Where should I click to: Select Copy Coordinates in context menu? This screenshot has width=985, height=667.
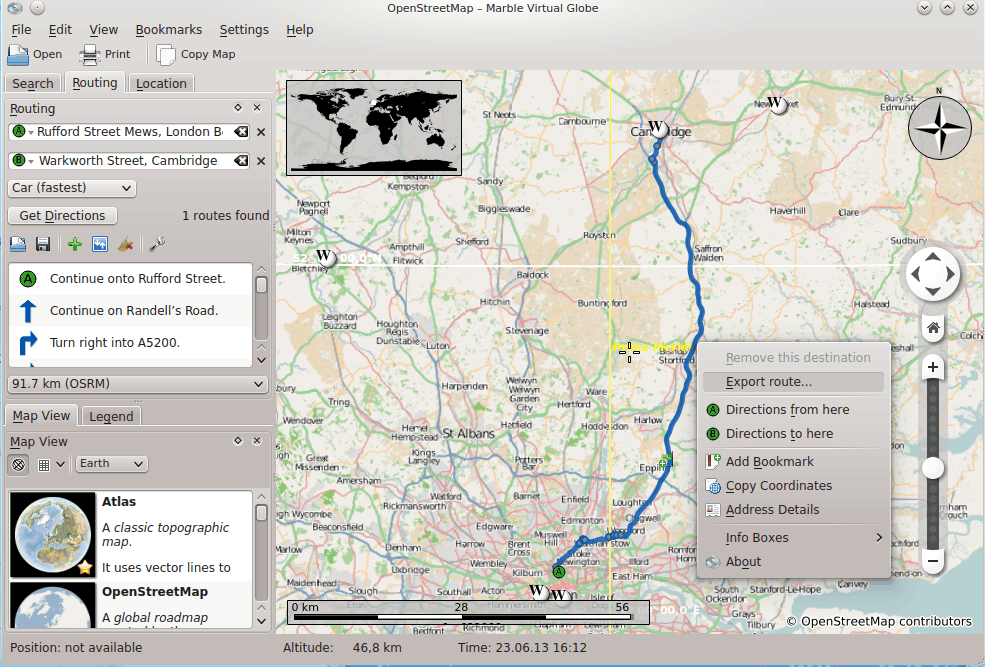[x=794, y=485]
